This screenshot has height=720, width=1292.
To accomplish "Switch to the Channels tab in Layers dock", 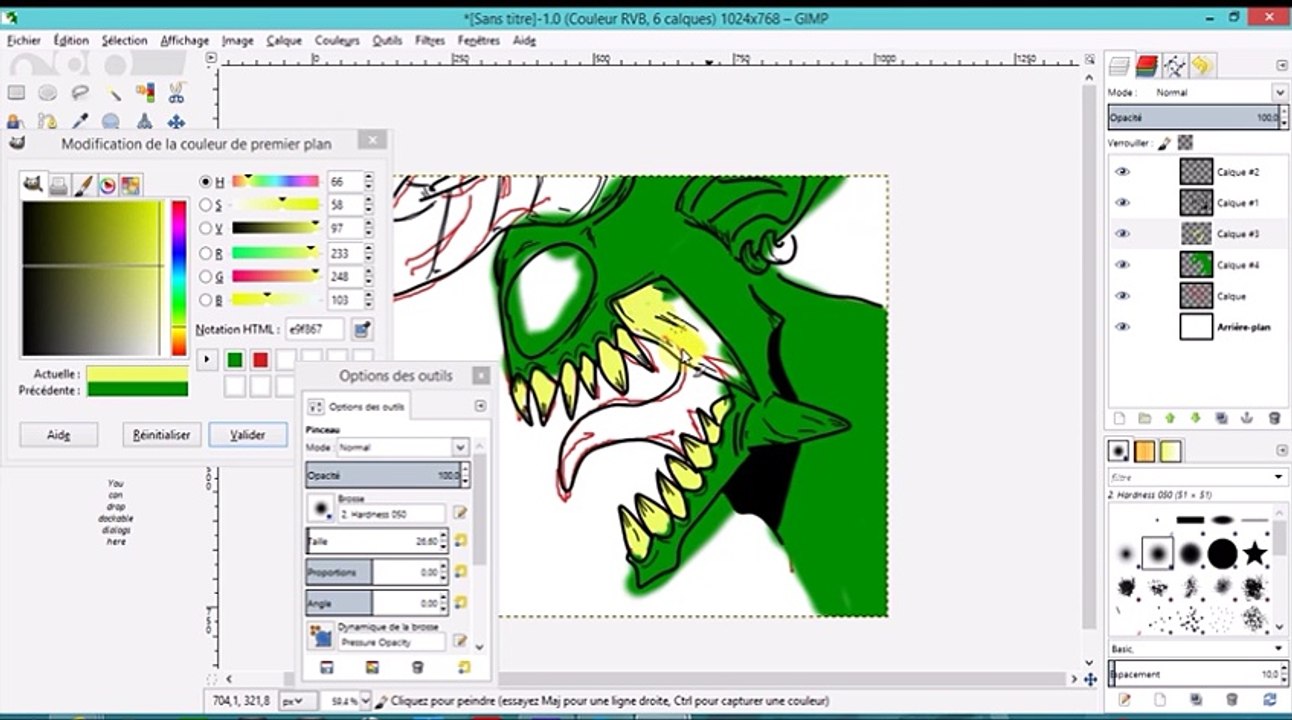I will [x=1147, y=66].
